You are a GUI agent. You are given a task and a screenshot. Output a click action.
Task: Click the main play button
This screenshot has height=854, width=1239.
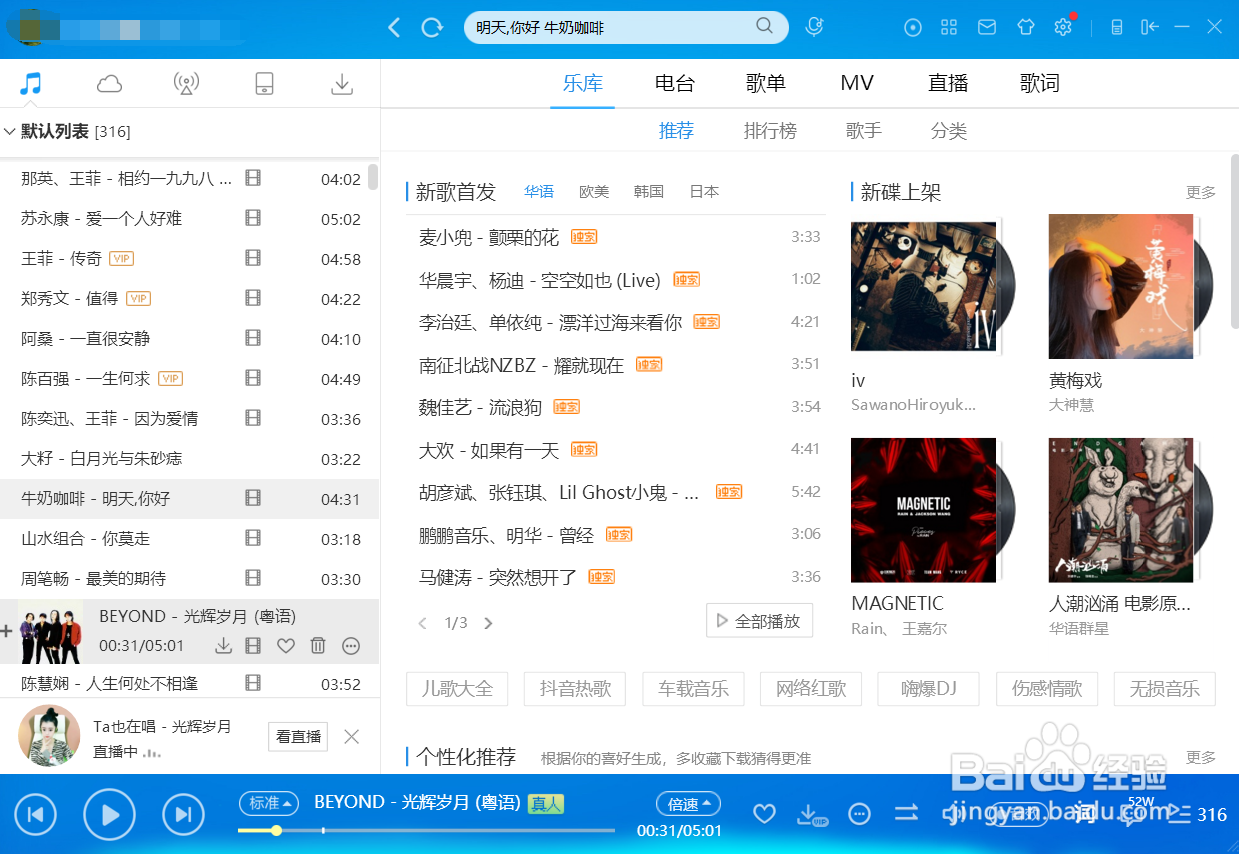coord(109,814)
